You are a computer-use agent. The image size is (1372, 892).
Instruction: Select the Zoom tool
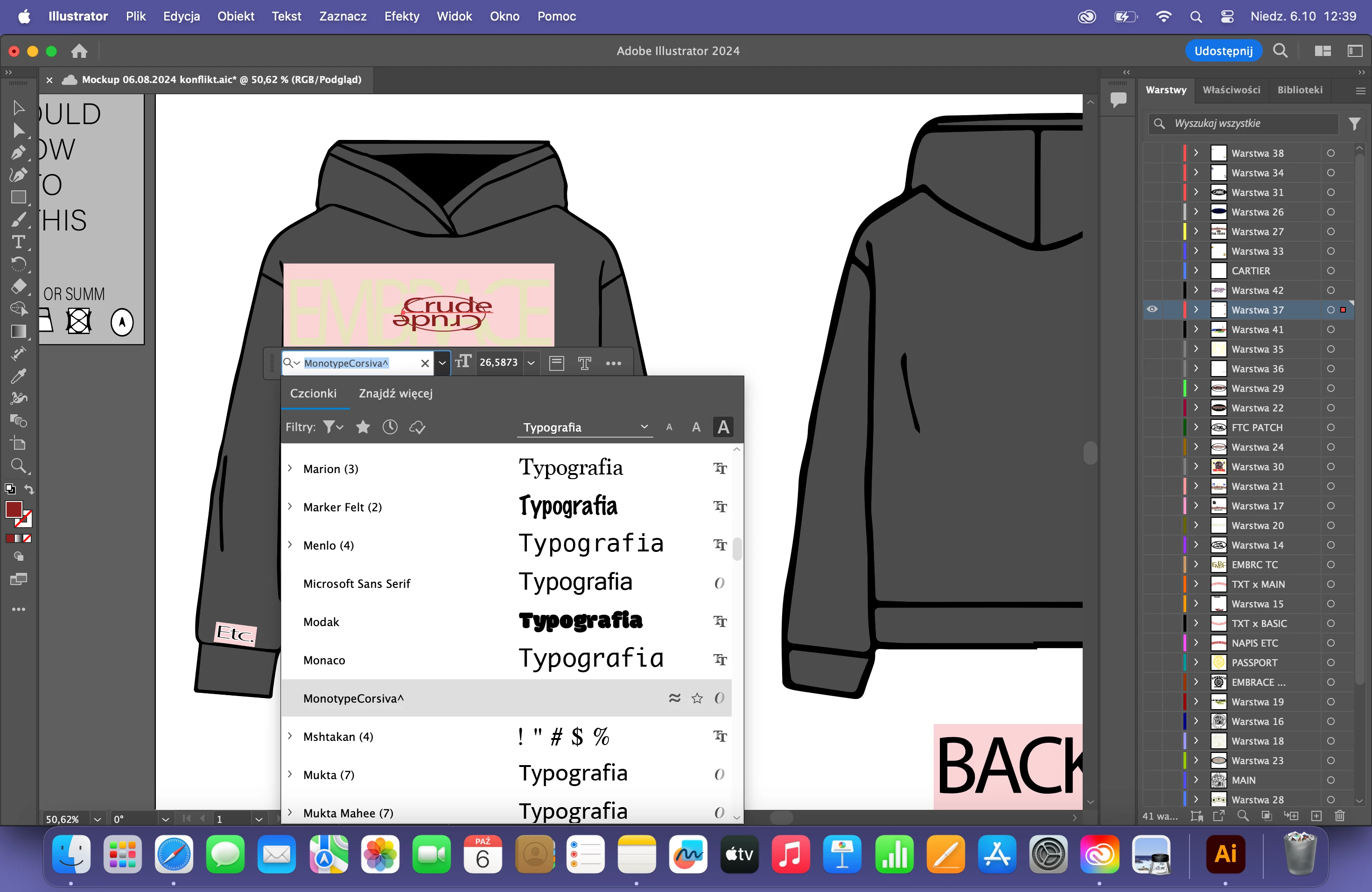pyautogui.click(x=18, y=466)
